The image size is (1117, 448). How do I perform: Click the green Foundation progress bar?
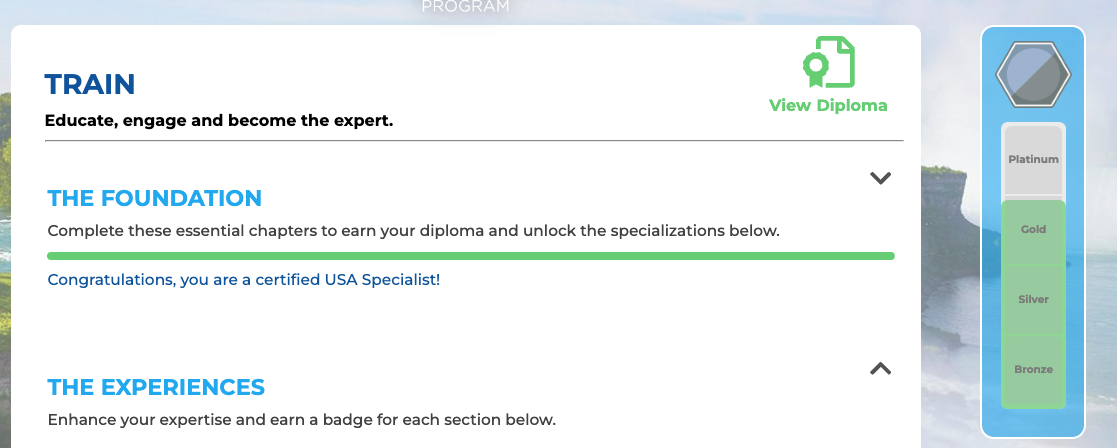click(470, 256)
